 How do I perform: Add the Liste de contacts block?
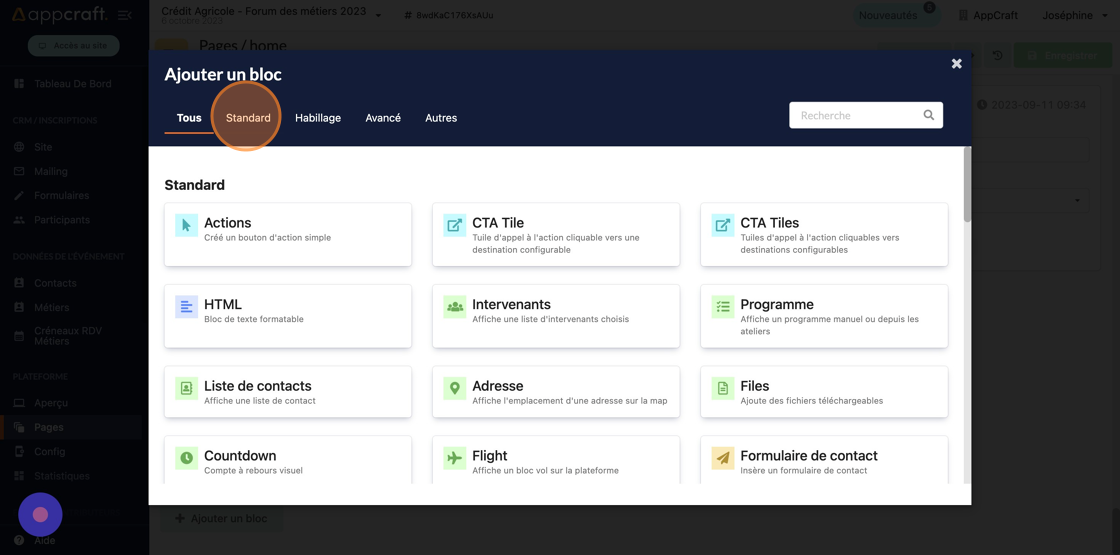click(288, 392)
